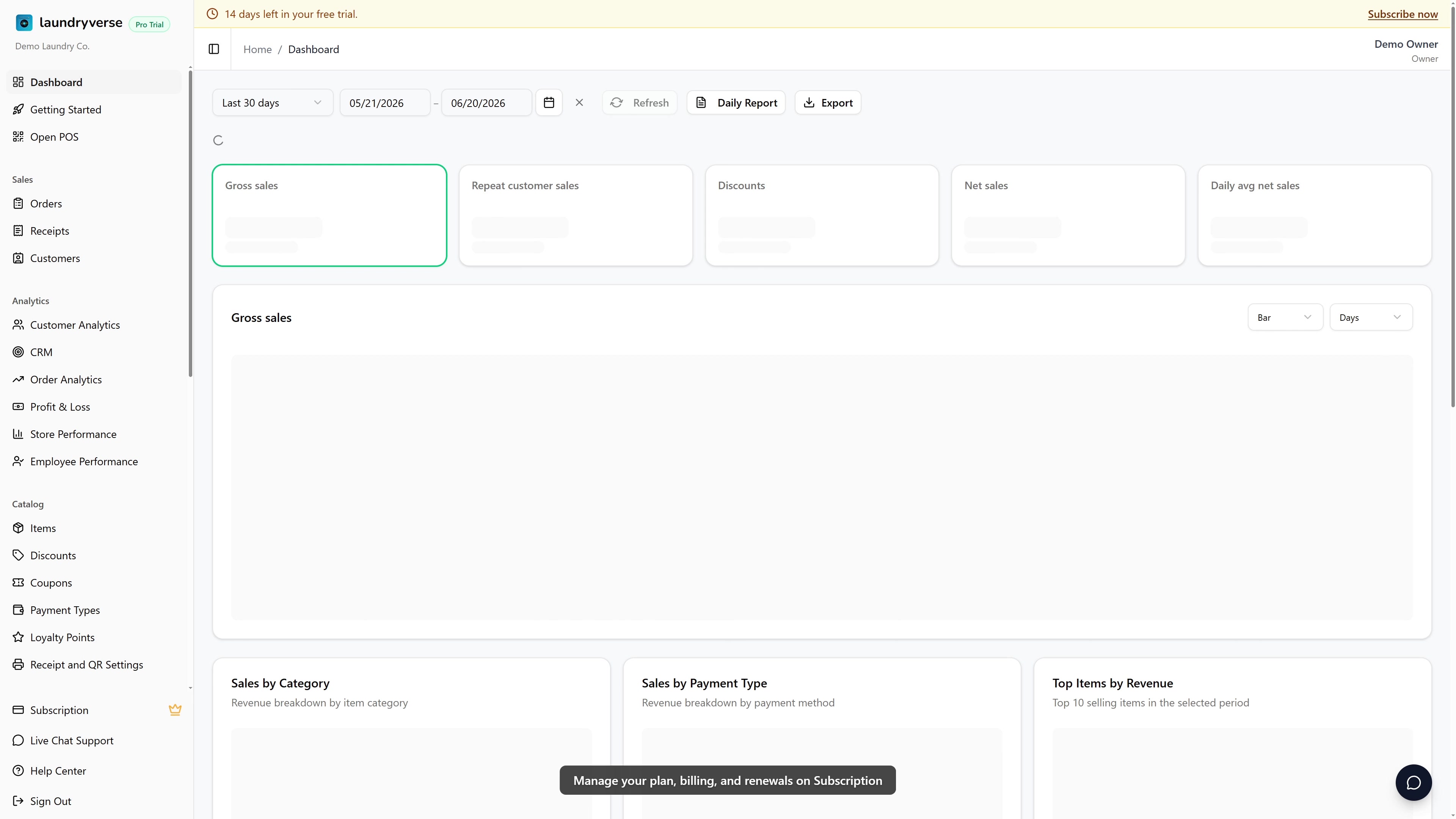Click the Pro Trial badge
Screen dimensions: 1456x819
tap(149, 24)
